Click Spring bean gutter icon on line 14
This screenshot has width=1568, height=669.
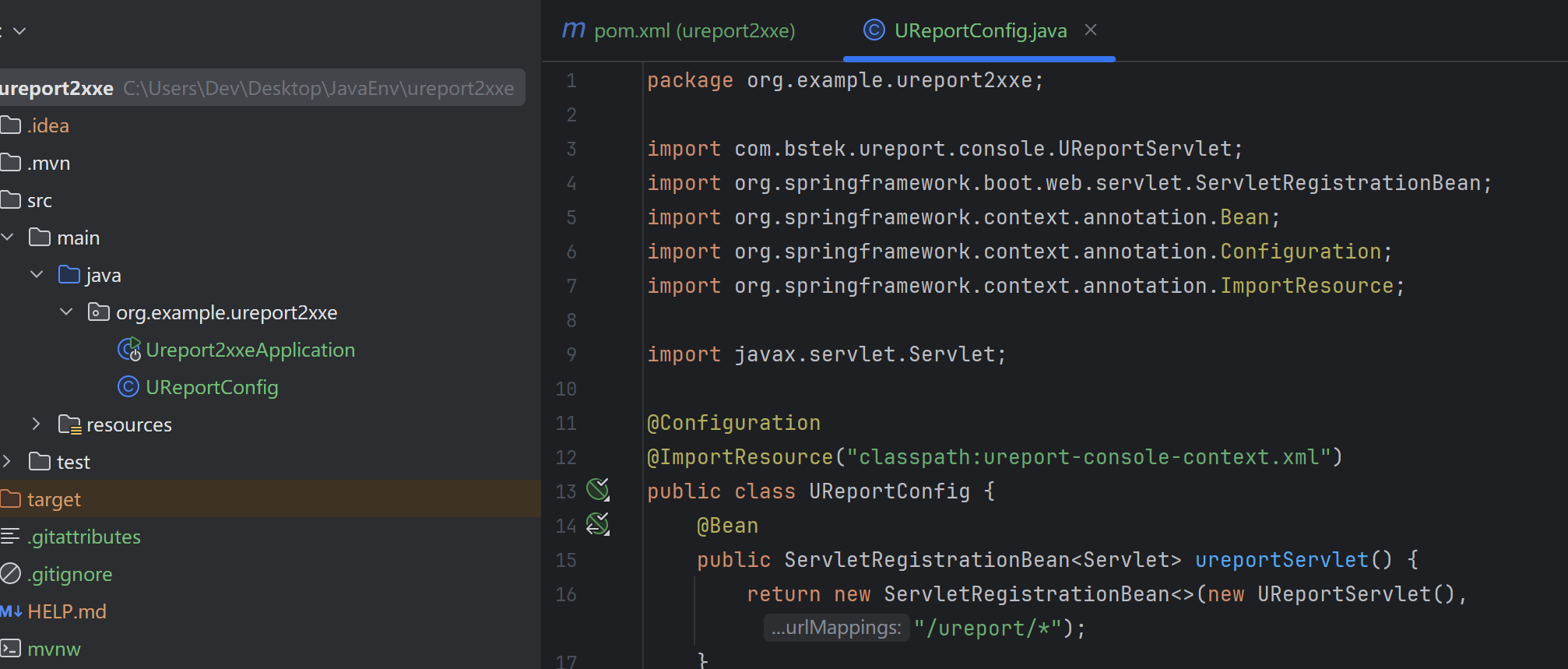[598, 524]
